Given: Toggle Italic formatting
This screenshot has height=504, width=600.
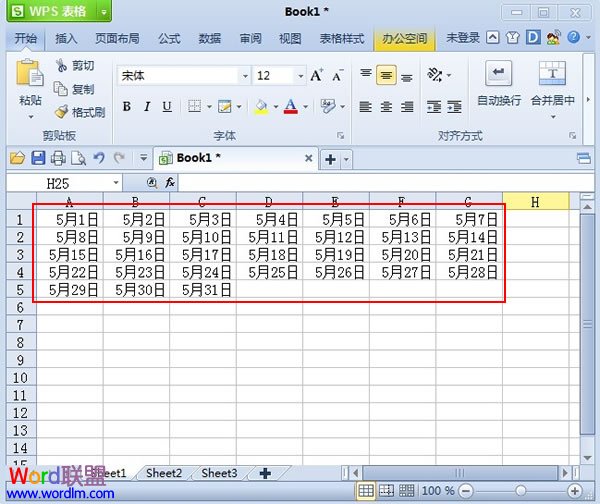Looking at the screenshot, I should tap(147, 107).
